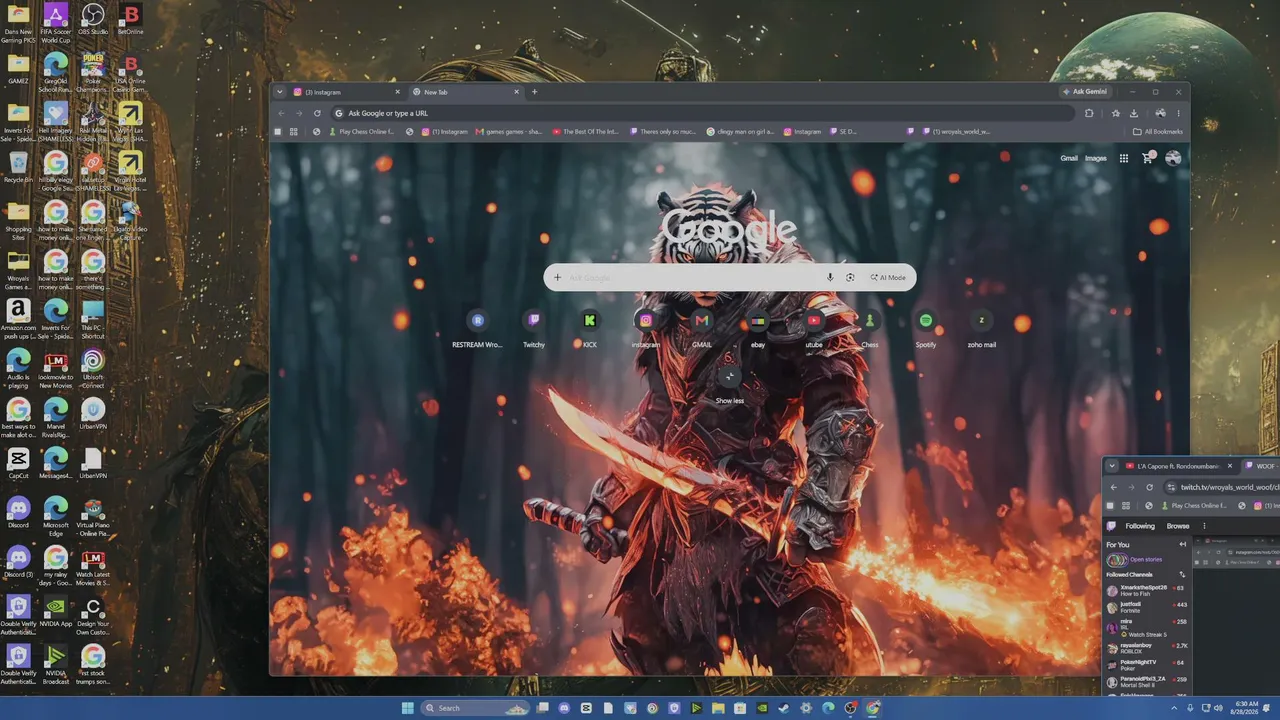The width and height of the screenshot is (1280, 720).
Task: Open the Images link on New Tab
Action: [1096, 158]
